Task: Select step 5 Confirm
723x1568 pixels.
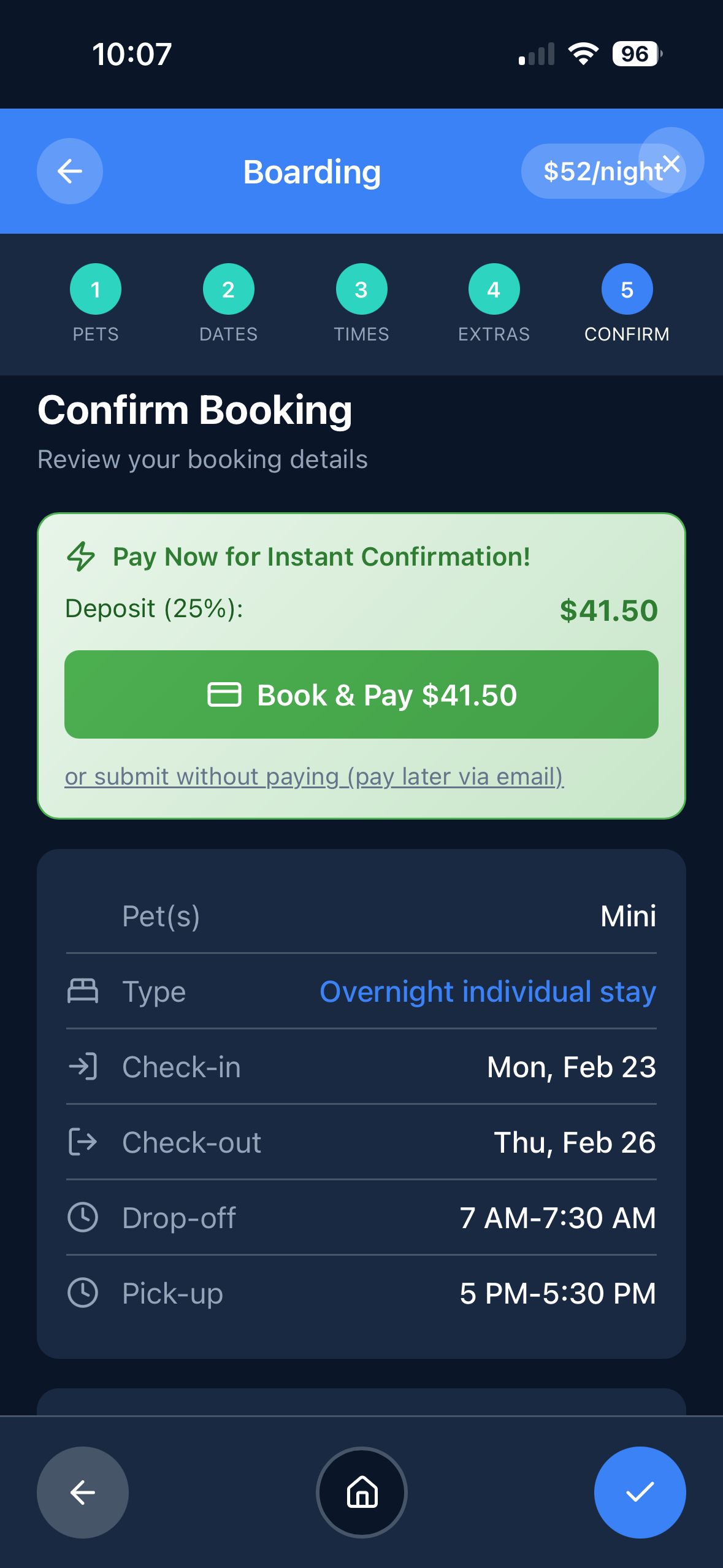Action: (x=627, y=290)
